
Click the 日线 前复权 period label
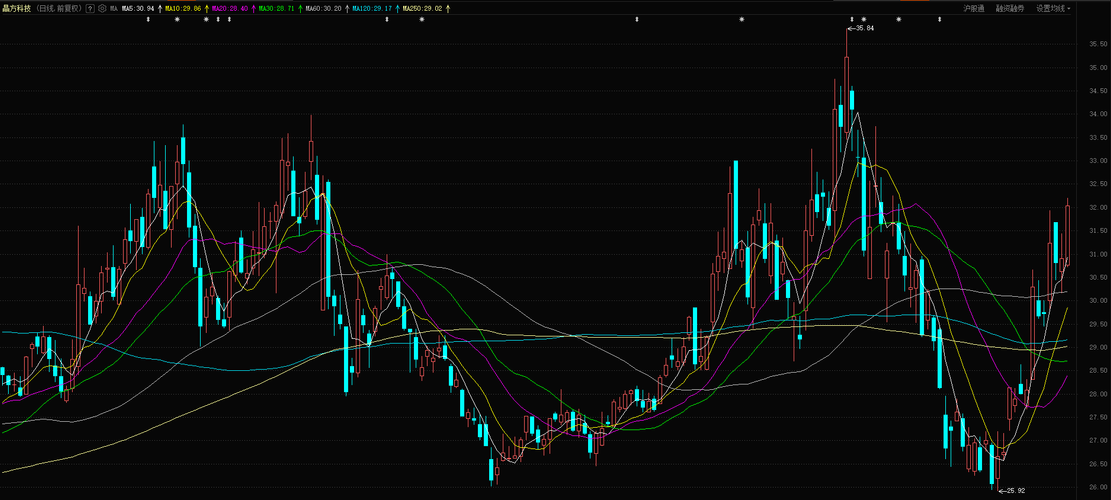(x=58, y=8)
